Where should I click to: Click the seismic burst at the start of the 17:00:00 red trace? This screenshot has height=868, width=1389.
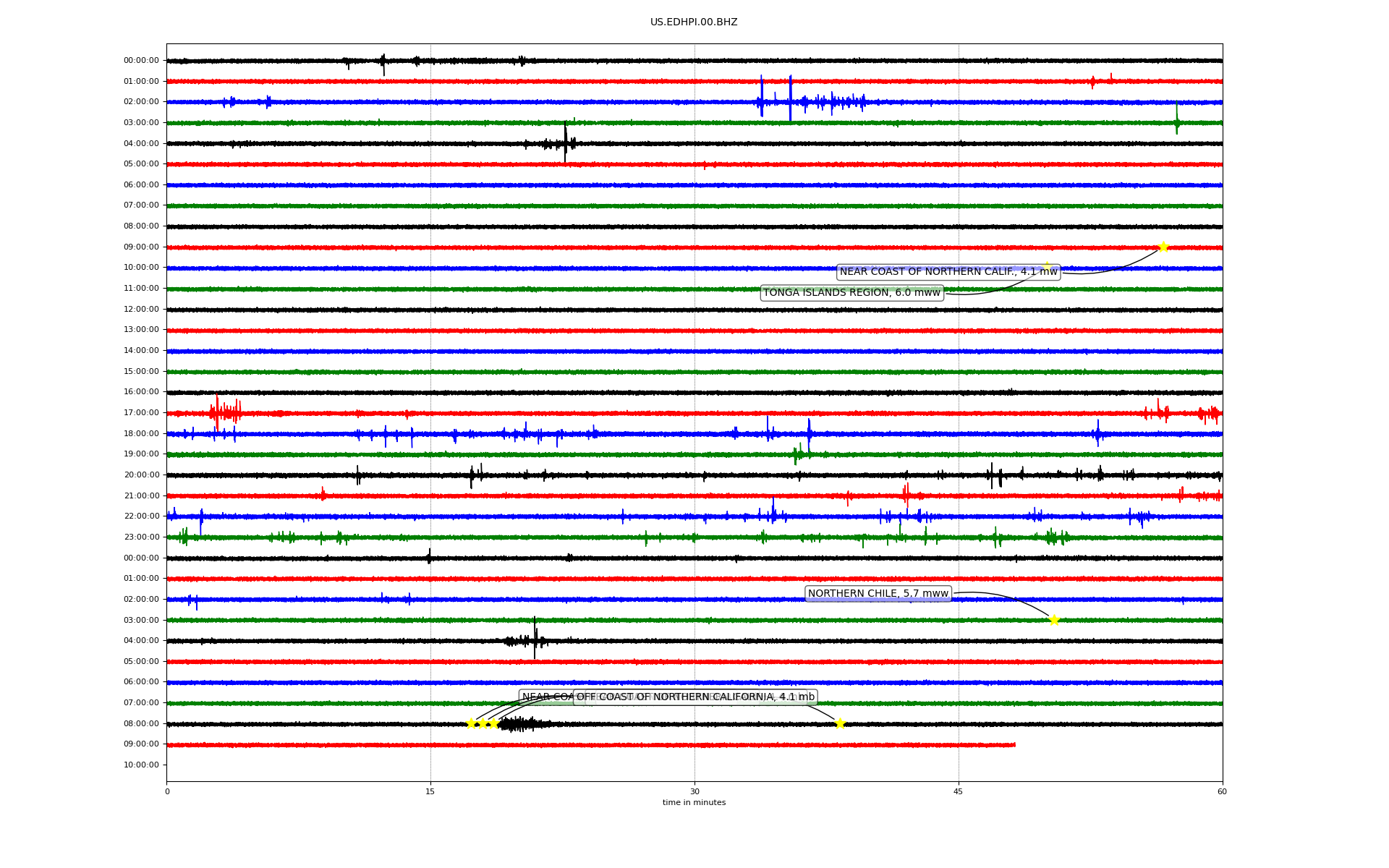point(225,412)
